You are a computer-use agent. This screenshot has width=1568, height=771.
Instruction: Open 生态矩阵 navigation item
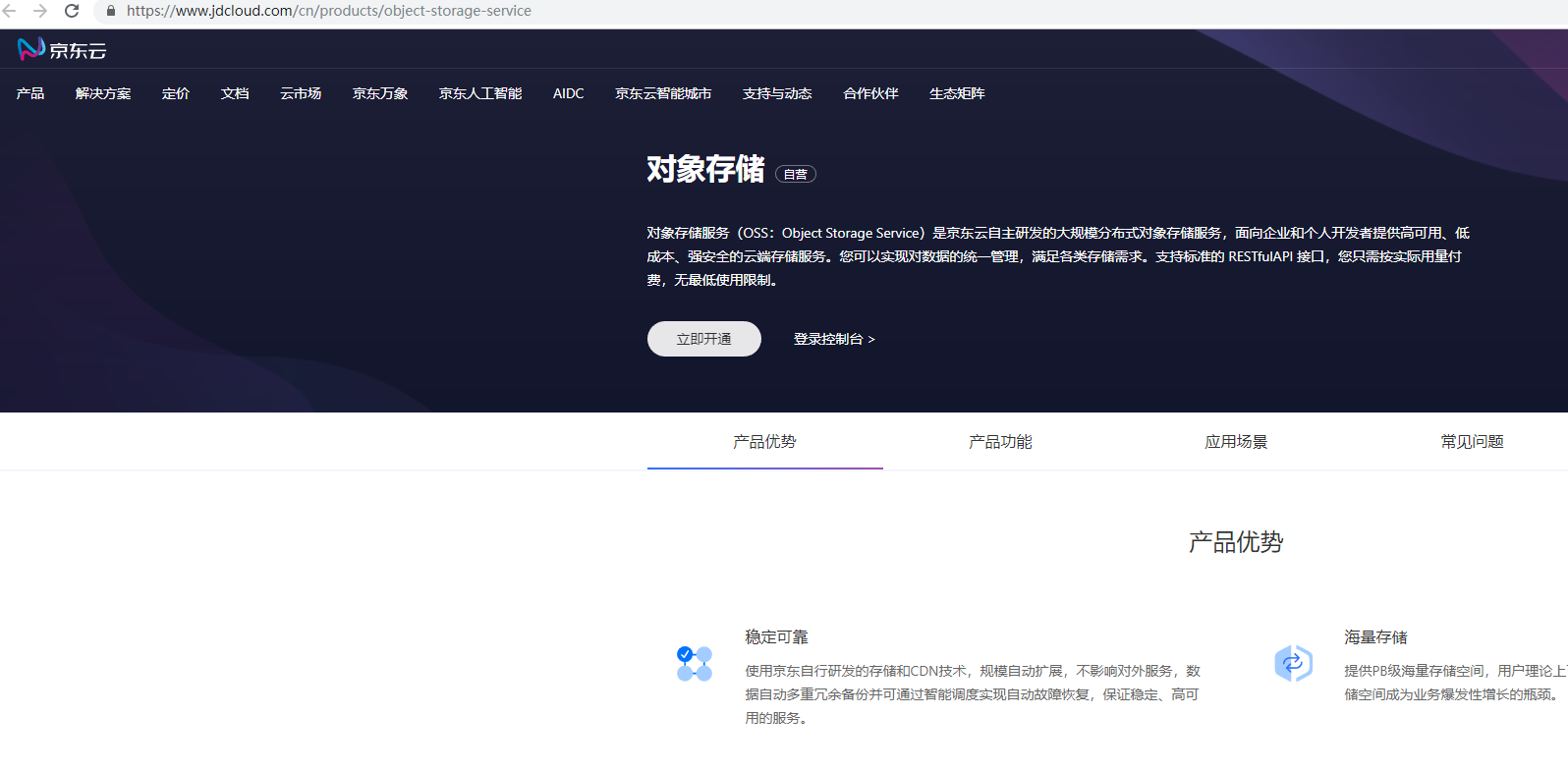click(957, 93)
